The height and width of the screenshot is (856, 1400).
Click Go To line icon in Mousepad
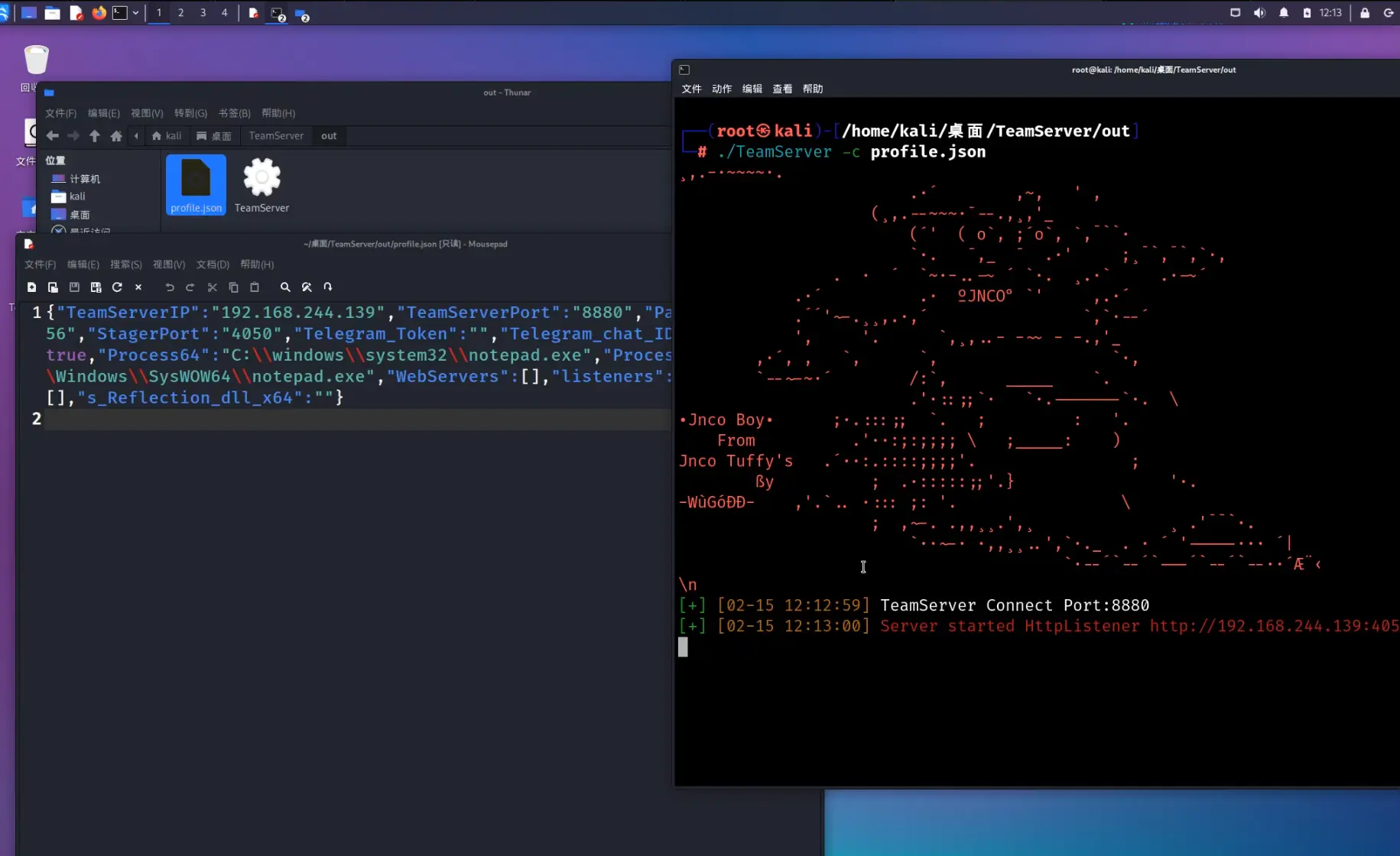[x=328, y=287]
